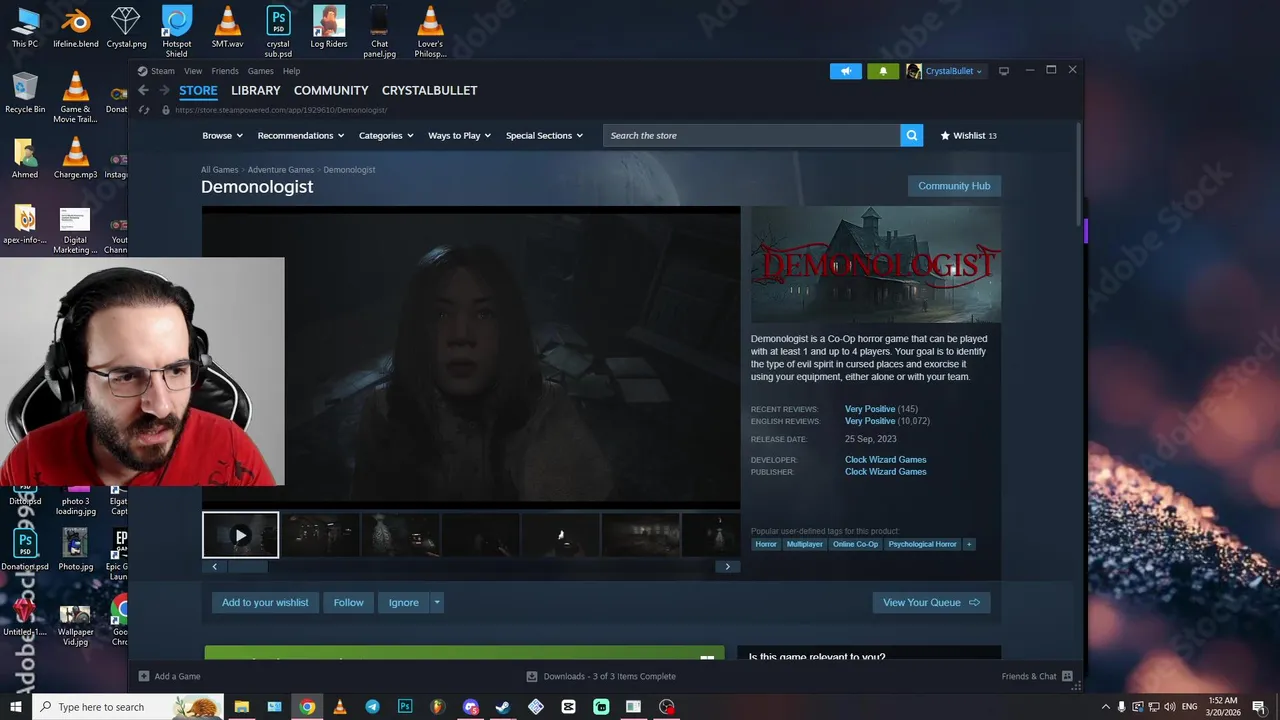Open the Friends menu
The image size is (1280, 720).
pyautogui.click(x=225, y=71)
